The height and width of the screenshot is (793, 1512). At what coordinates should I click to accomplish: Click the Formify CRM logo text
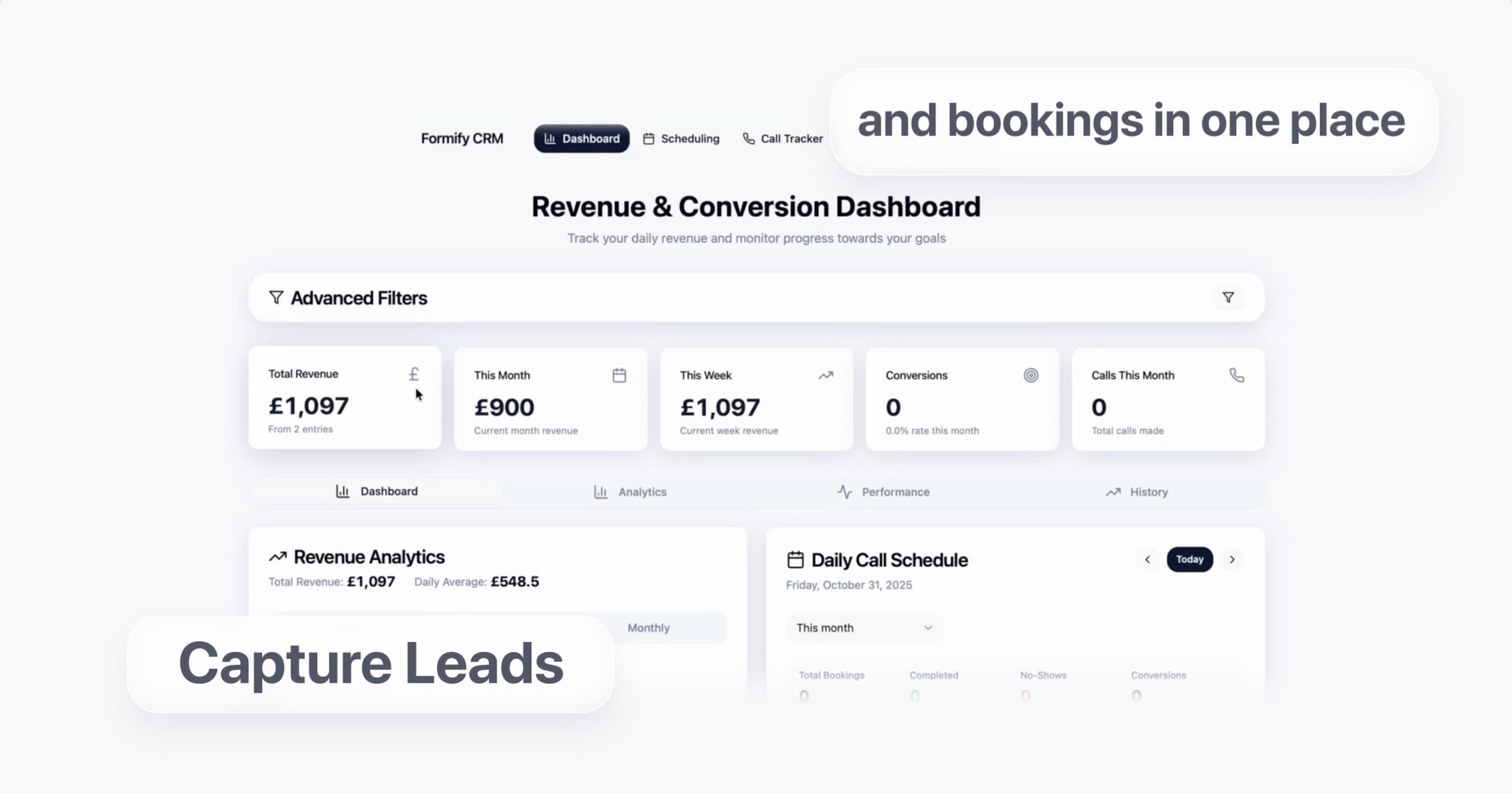[462, 138]
